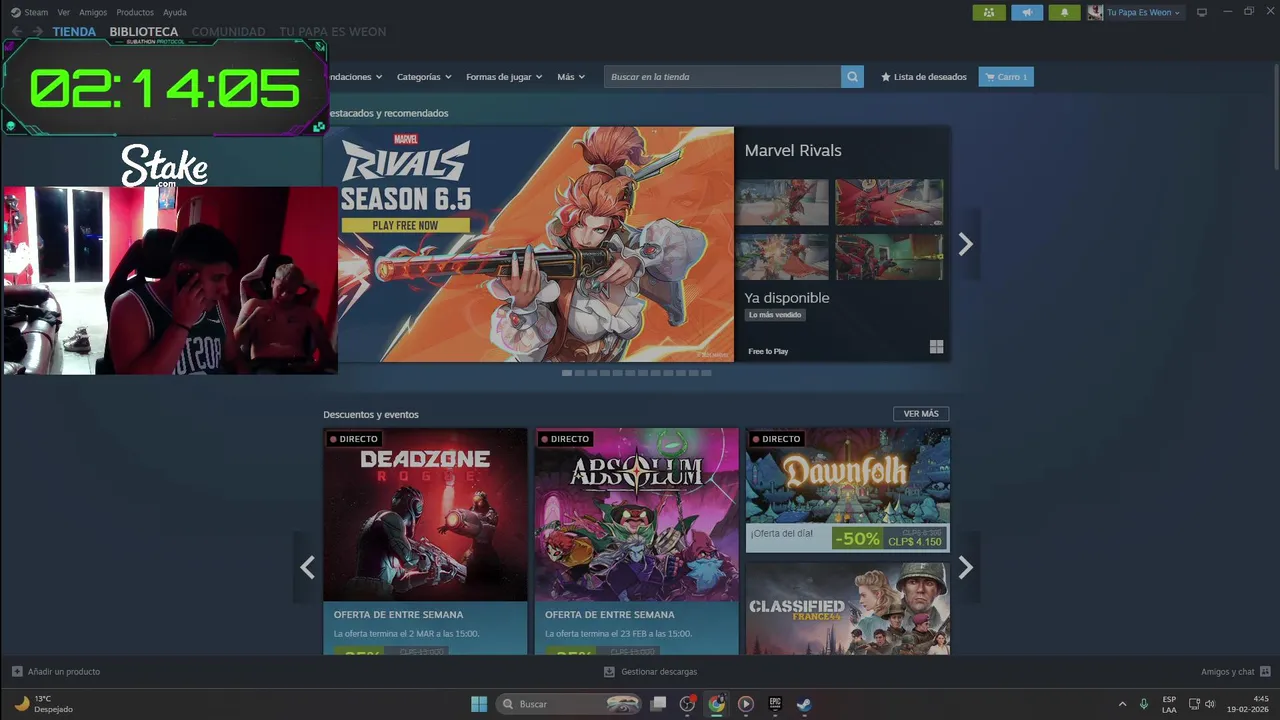Go back with the left navigation arrow
This screenshot has width=1280, height=720.
coord(17,32)
